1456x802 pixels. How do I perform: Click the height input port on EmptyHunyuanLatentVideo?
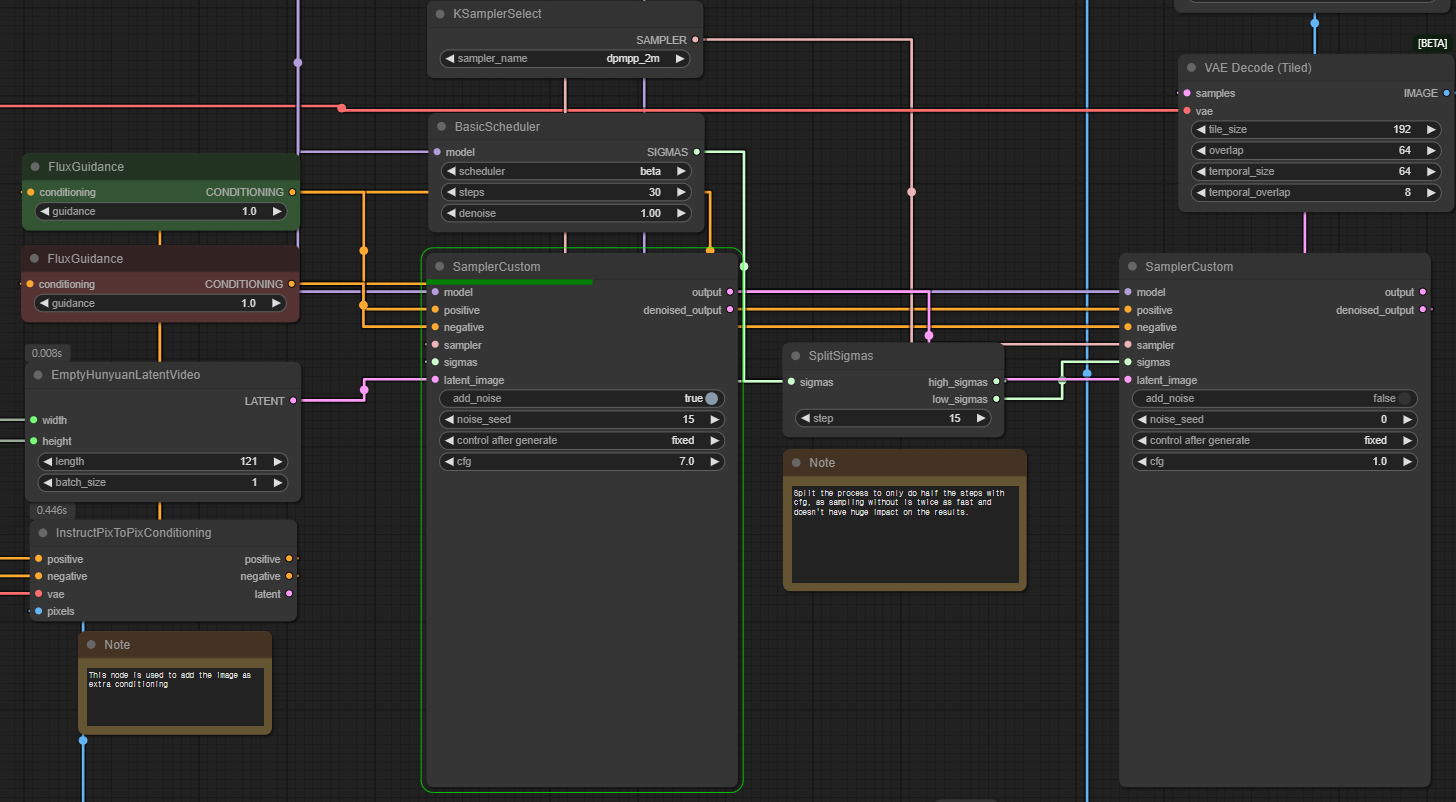pos(33,441)
